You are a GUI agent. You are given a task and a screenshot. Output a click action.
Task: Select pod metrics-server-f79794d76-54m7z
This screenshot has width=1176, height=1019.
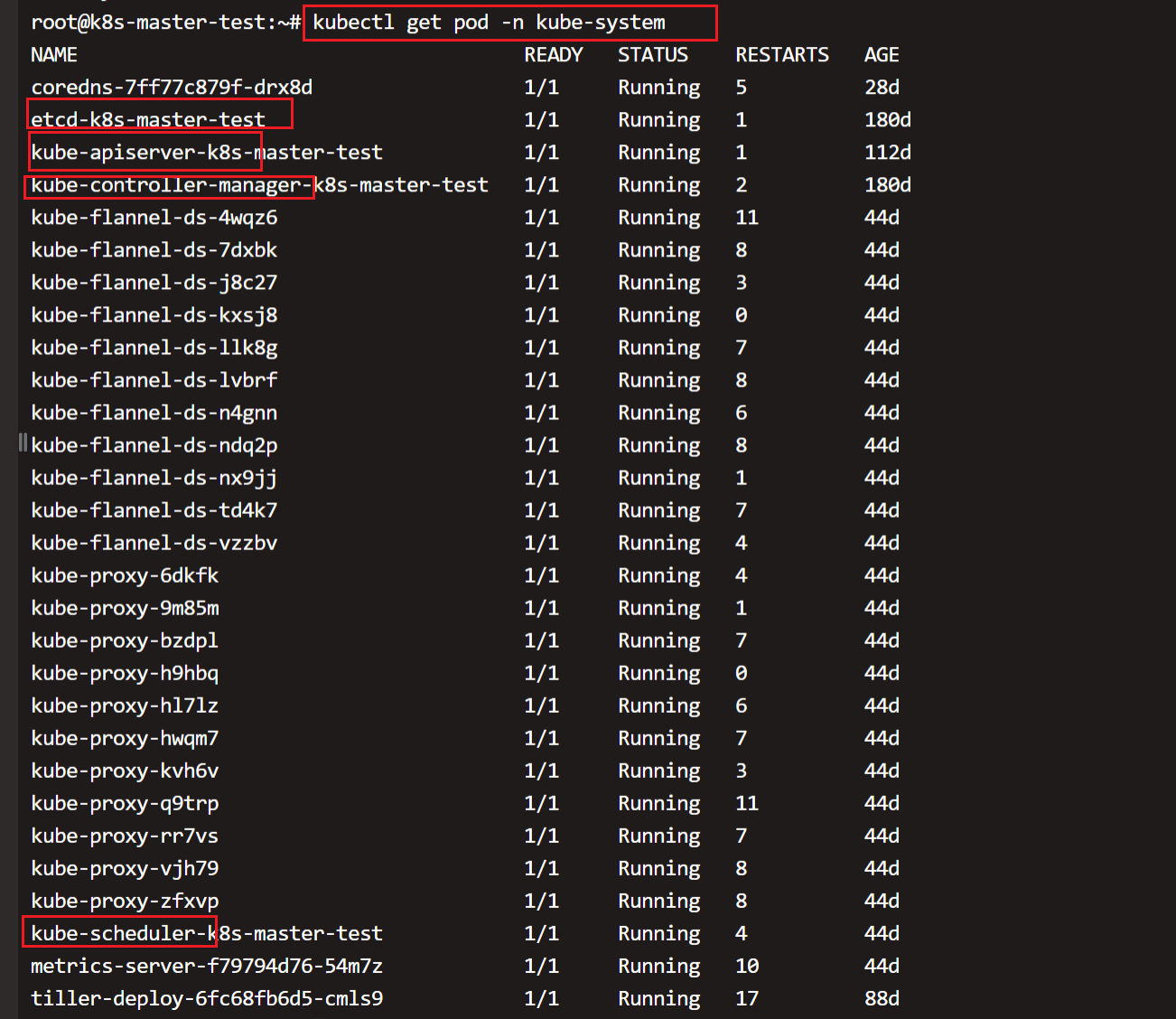click(x=207, y=966)
